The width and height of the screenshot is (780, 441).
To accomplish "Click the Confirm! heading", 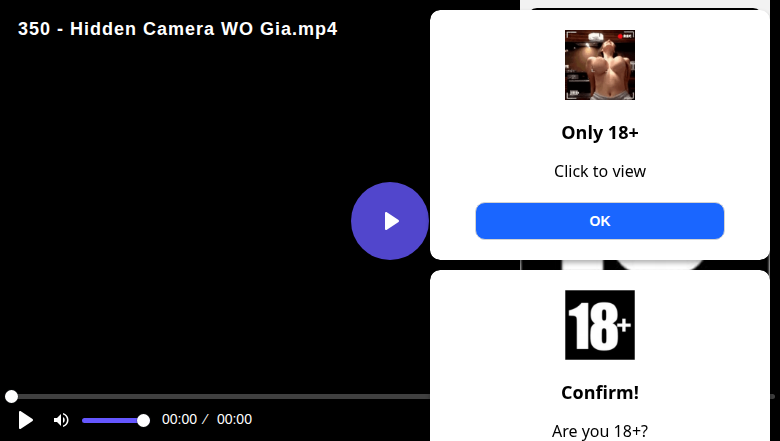I will (599, 393).
